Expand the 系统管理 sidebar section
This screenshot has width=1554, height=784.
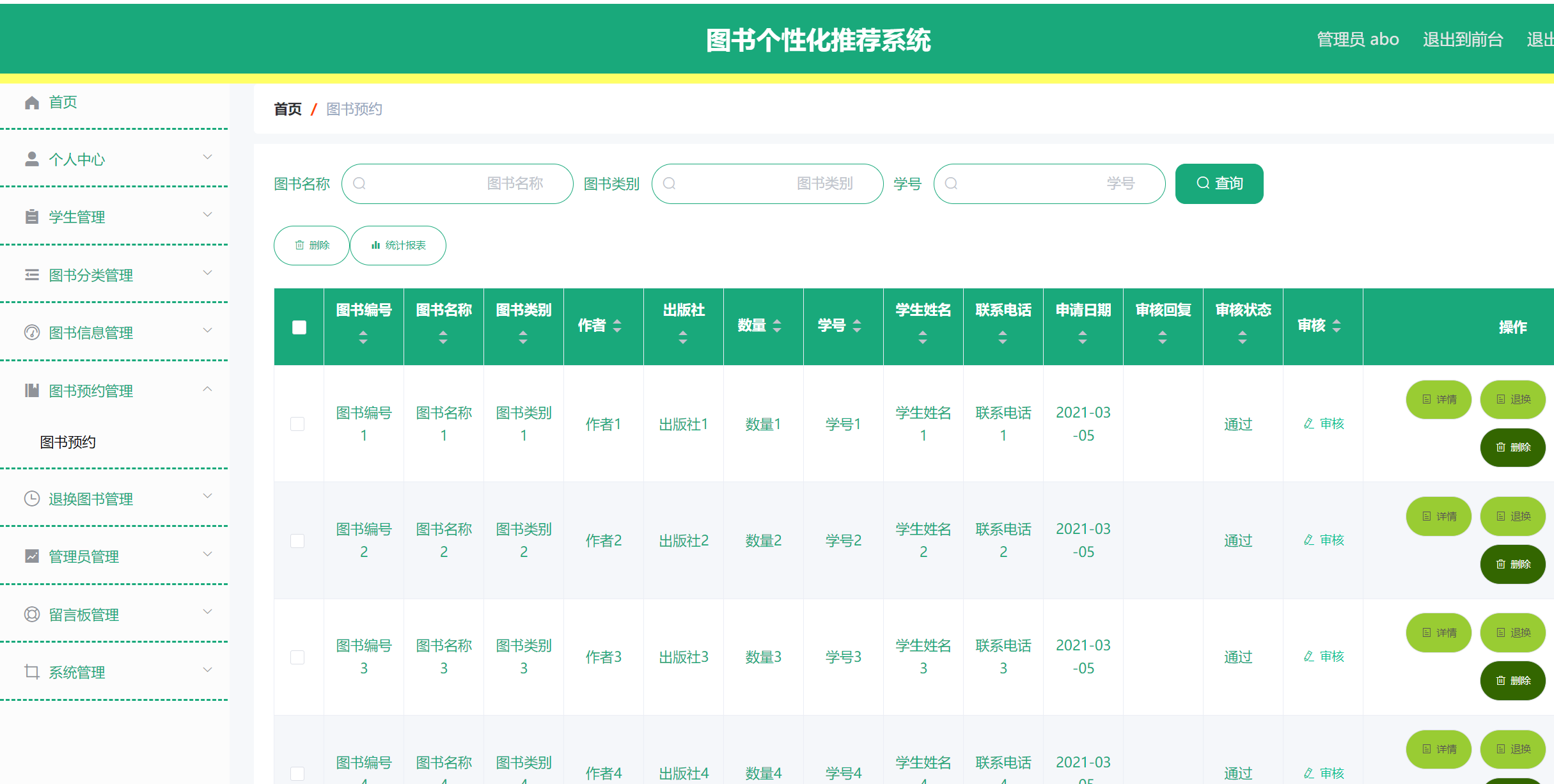click(207, 670)
